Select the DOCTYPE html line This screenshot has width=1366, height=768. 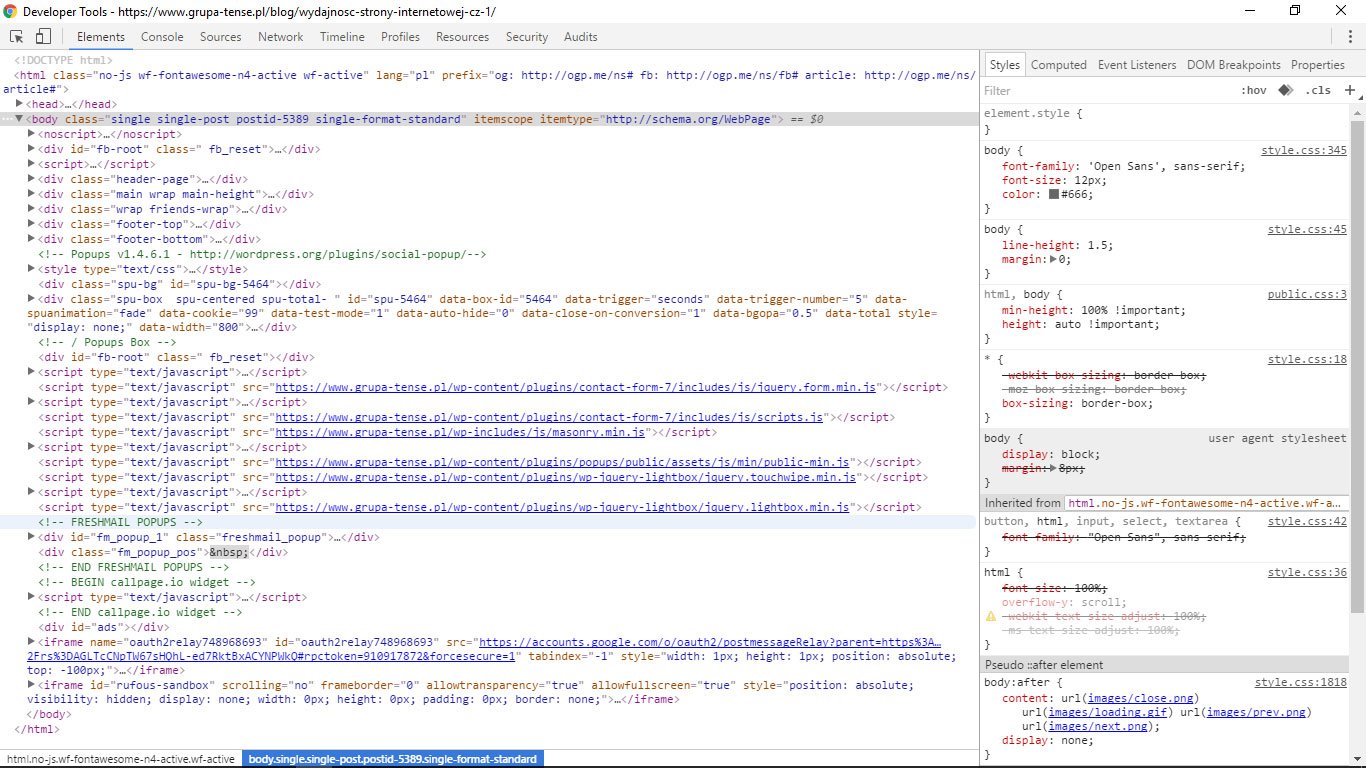click(63, 60)
